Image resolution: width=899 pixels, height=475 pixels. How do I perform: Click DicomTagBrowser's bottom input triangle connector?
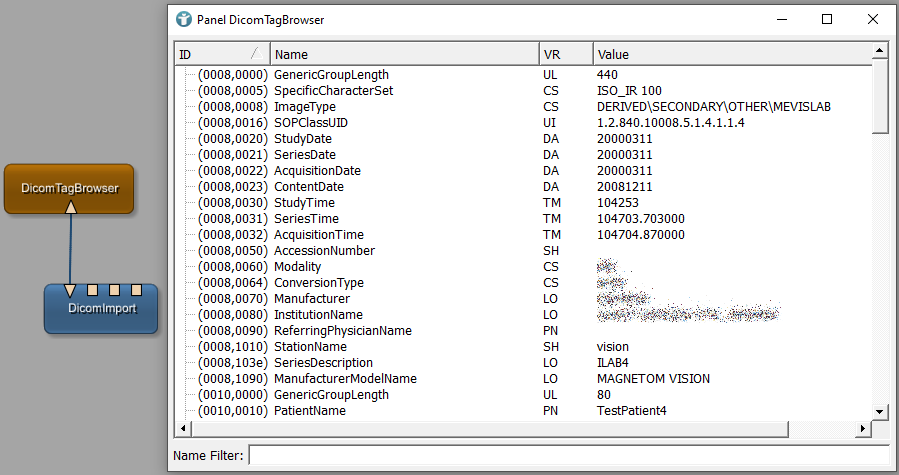[70, 207]
